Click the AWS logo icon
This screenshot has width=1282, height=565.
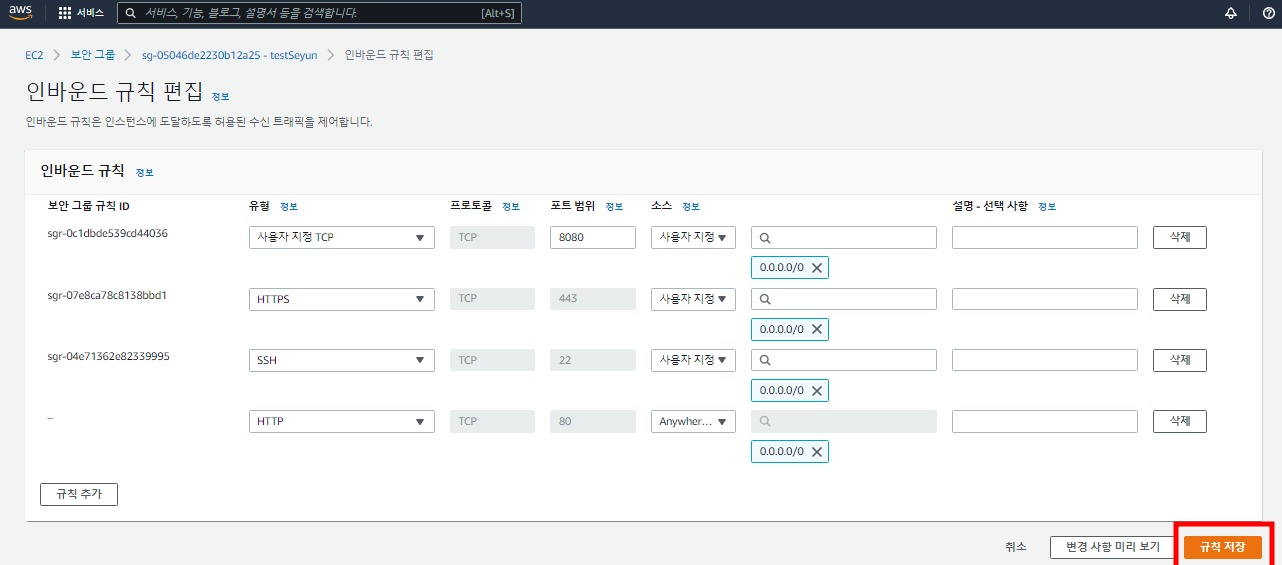21,13
